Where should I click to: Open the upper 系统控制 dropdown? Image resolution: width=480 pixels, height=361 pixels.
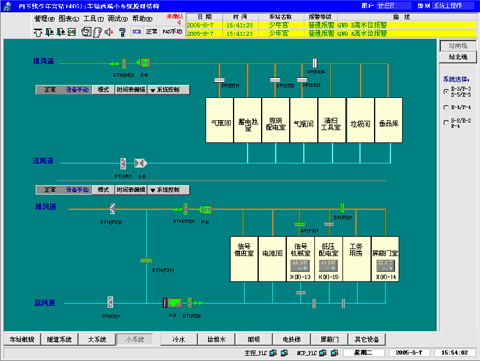point(168,90)
